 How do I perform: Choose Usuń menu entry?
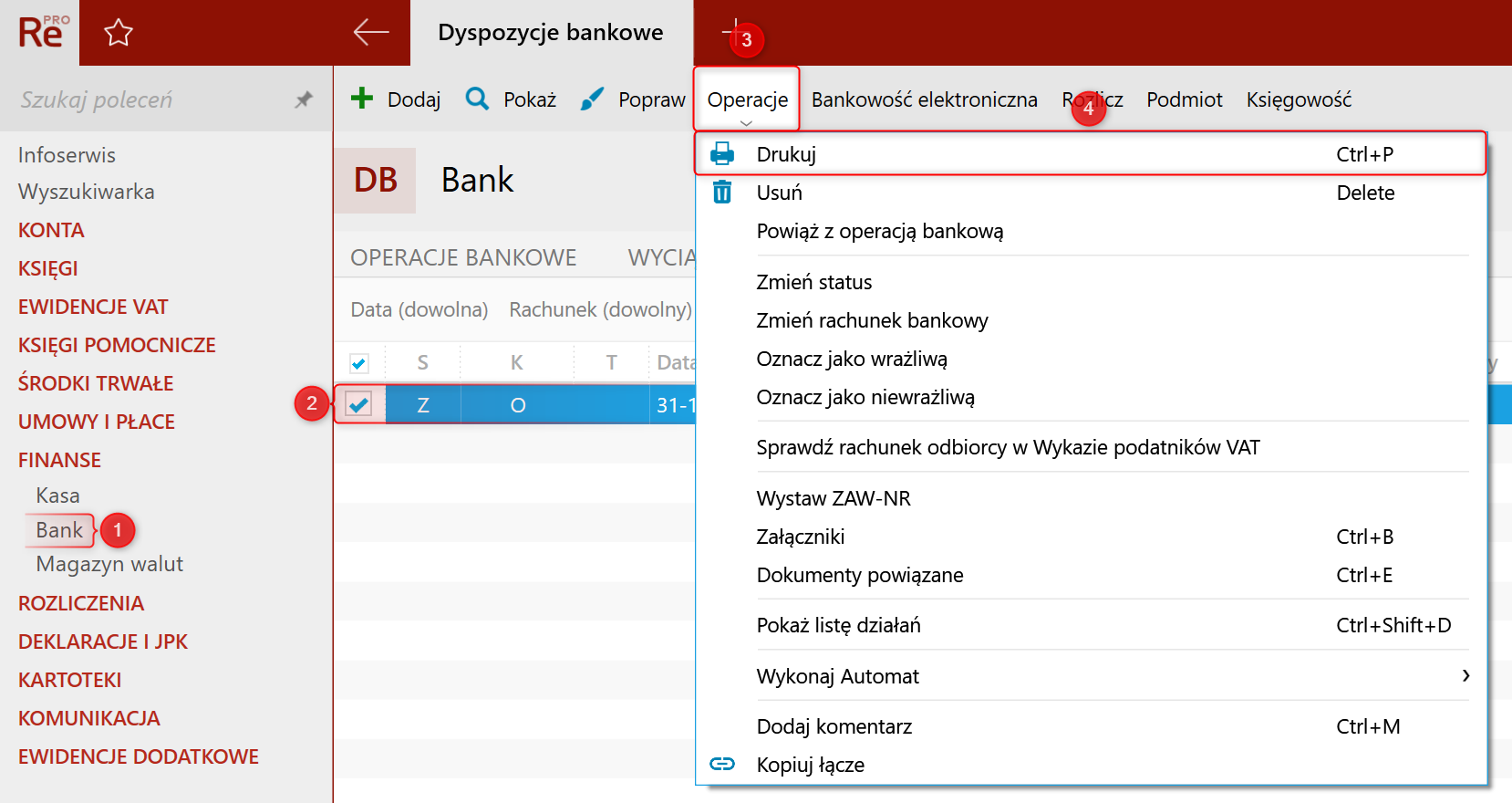click(x=1091, y=192)
